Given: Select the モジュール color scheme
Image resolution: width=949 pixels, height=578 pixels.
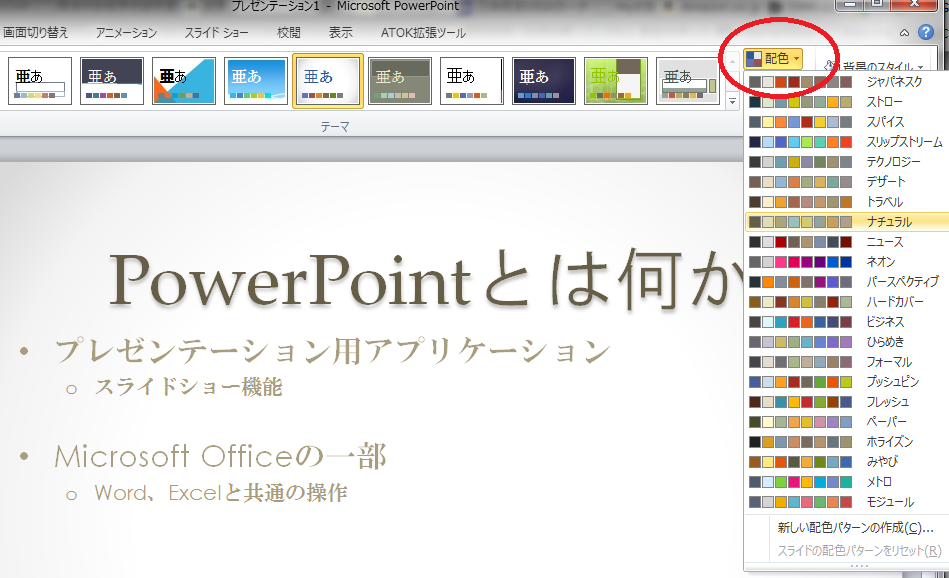Looking at the screenshot, I should [847, 501].
